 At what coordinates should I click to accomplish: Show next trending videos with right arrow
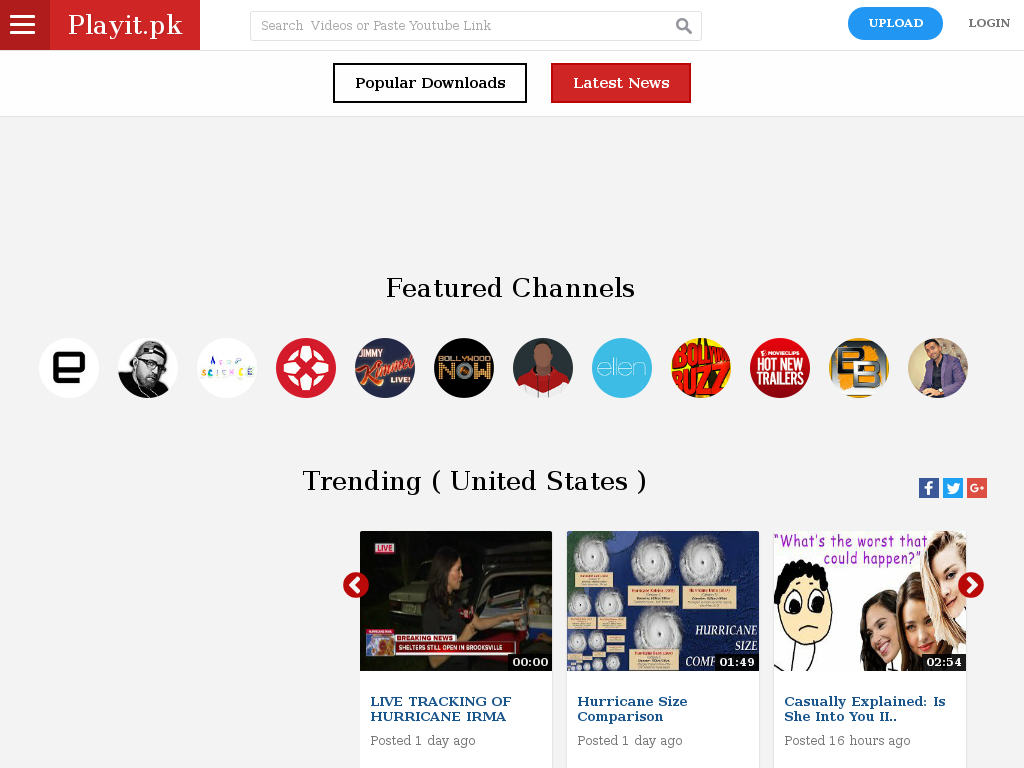click(971, 585)
